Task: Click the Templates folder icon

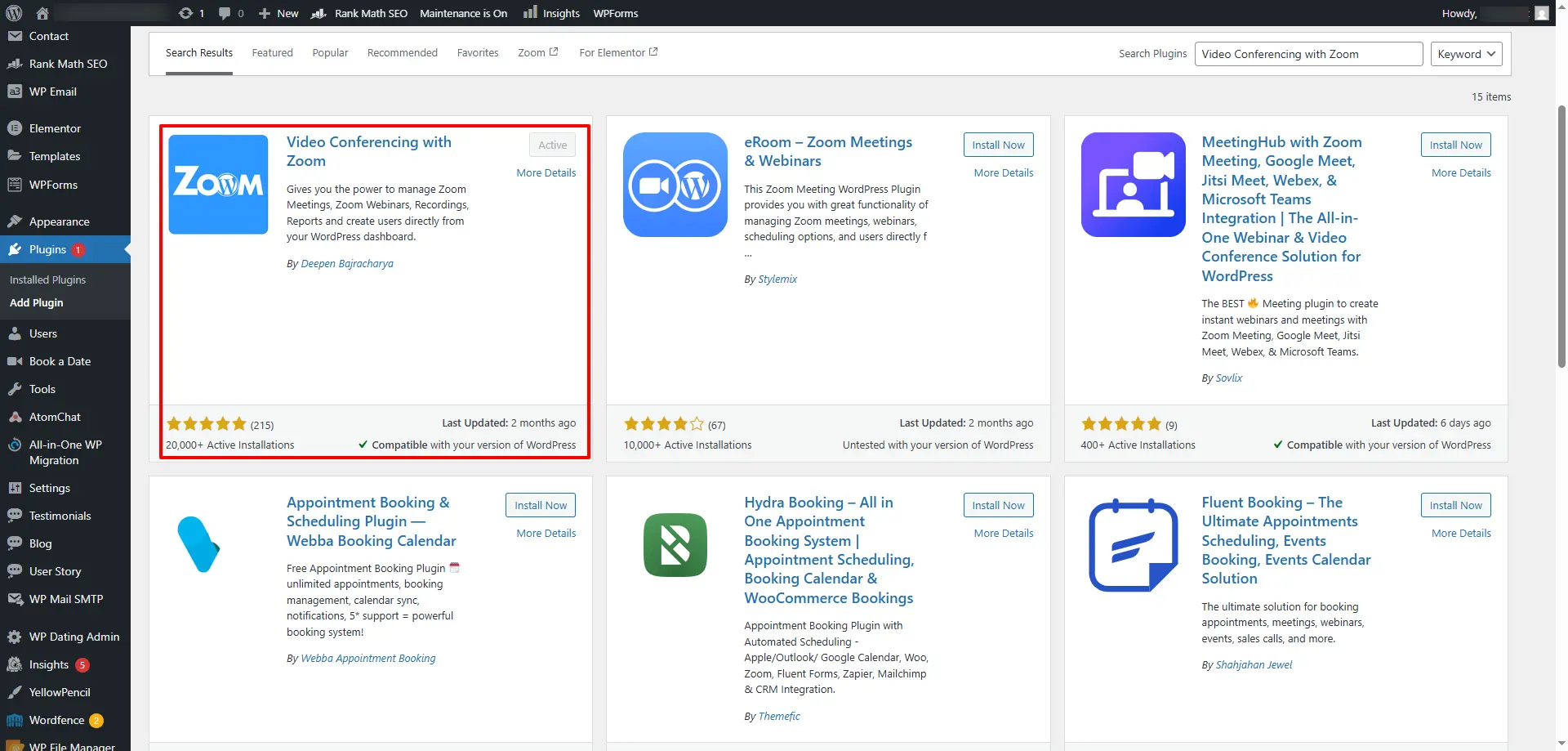Action: point(15,156)
